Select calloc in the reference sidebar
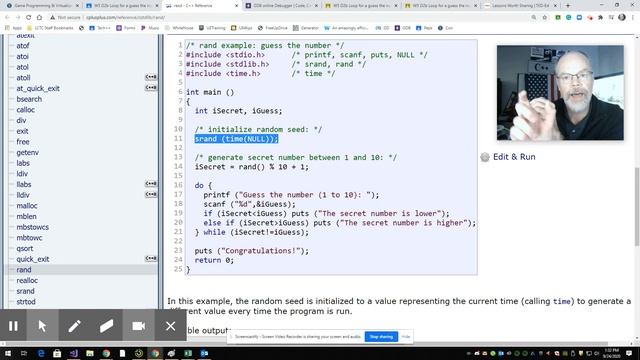The image size is (640, 360). click(26, 109)
